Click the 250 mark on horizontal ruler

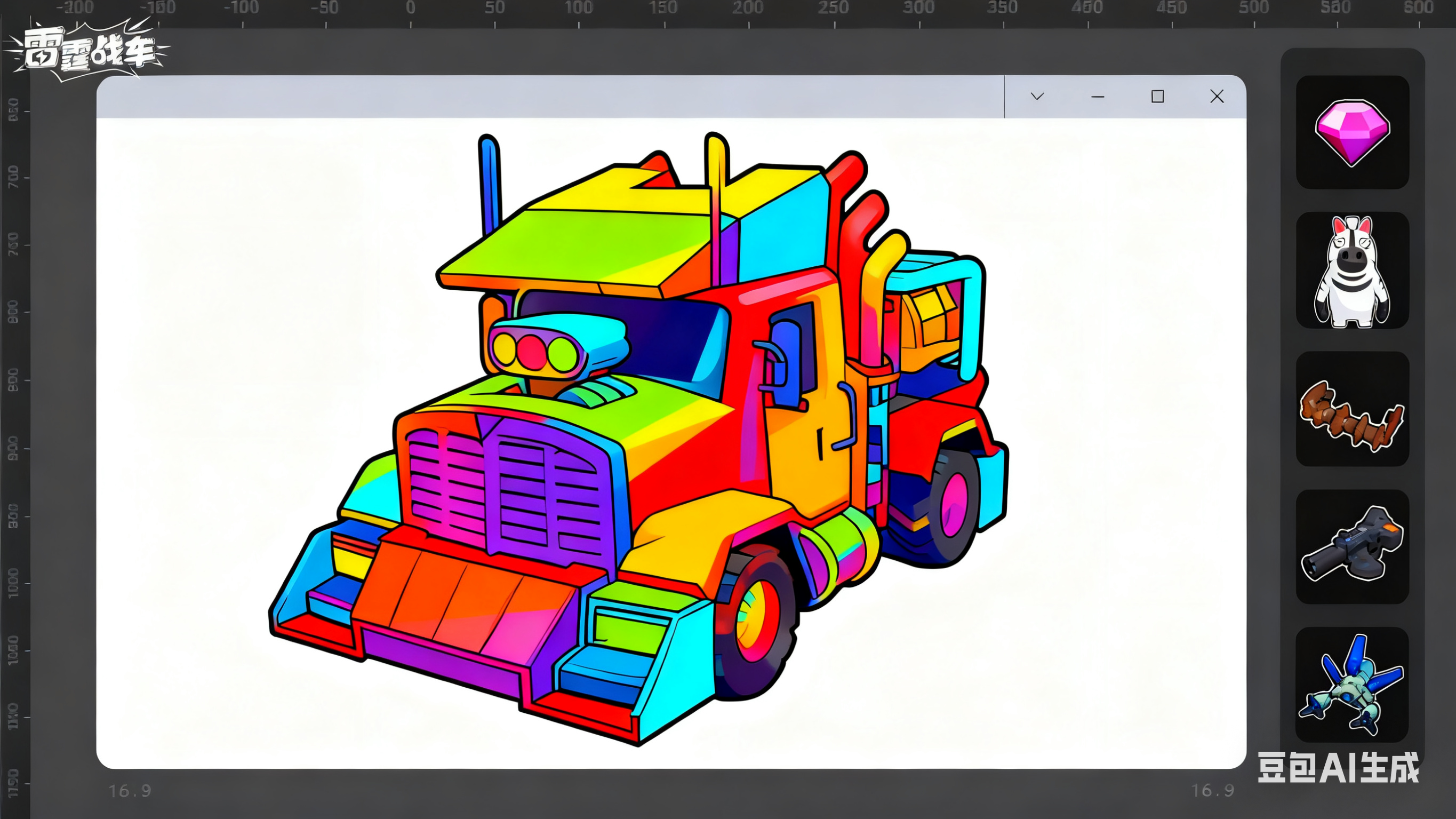(x=833, y=8)
